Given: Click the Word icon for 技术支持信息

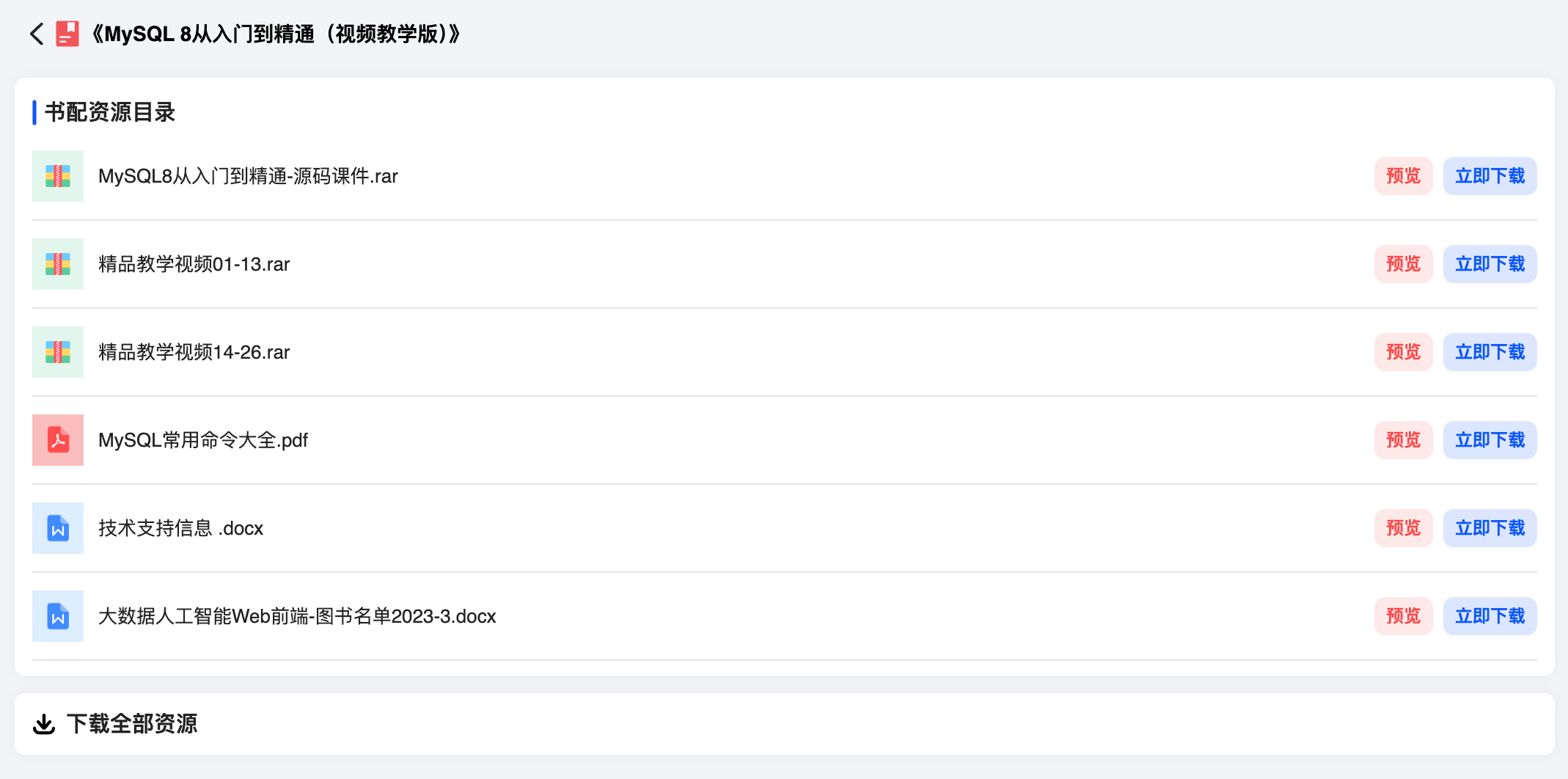Looking at the screenshot, I should coord(58,528).
